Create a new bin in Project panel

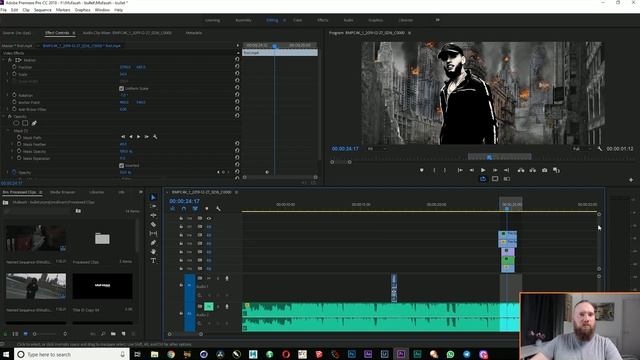[x=113, y=334]
